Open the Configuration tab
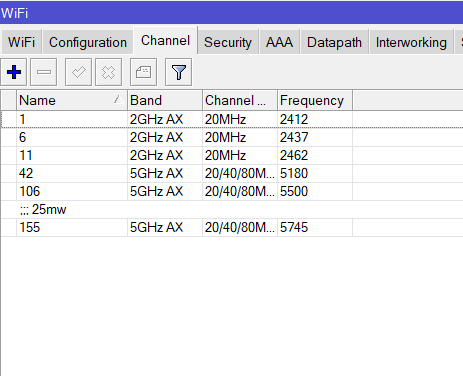 click(x=88, y=42)
